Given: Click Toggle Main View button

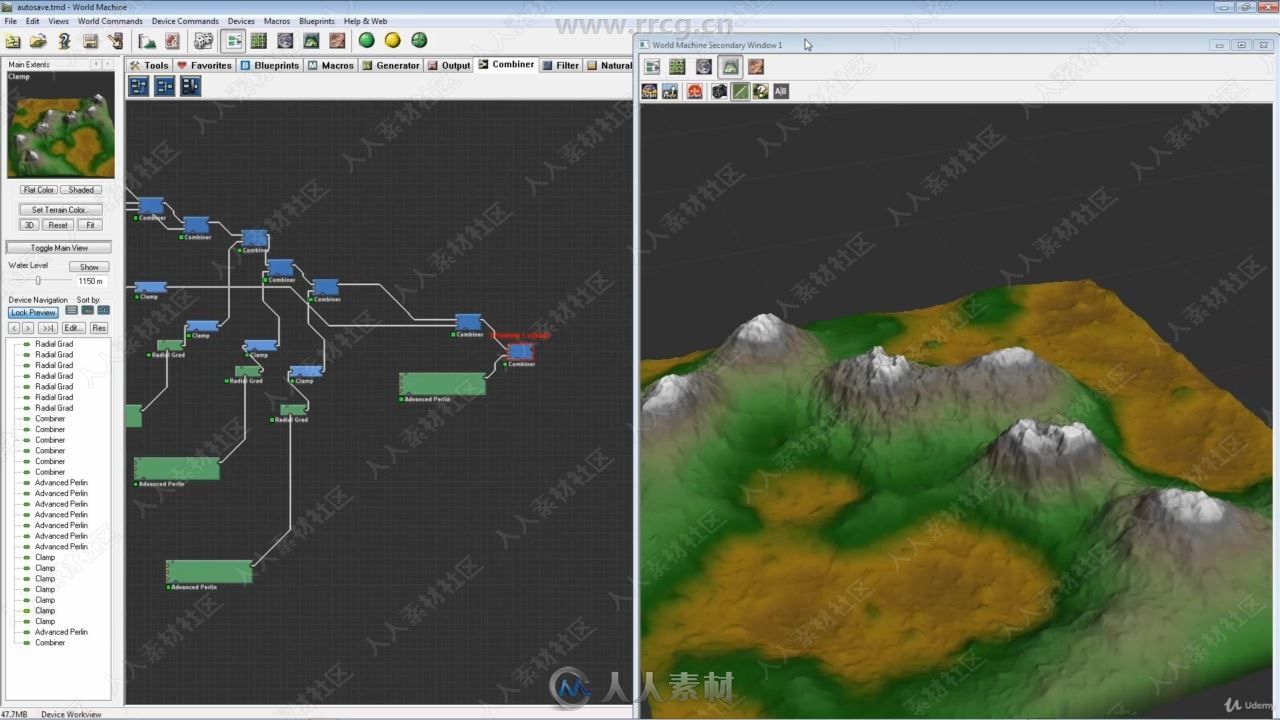Looking at the screenshot, I should (59, 248).
